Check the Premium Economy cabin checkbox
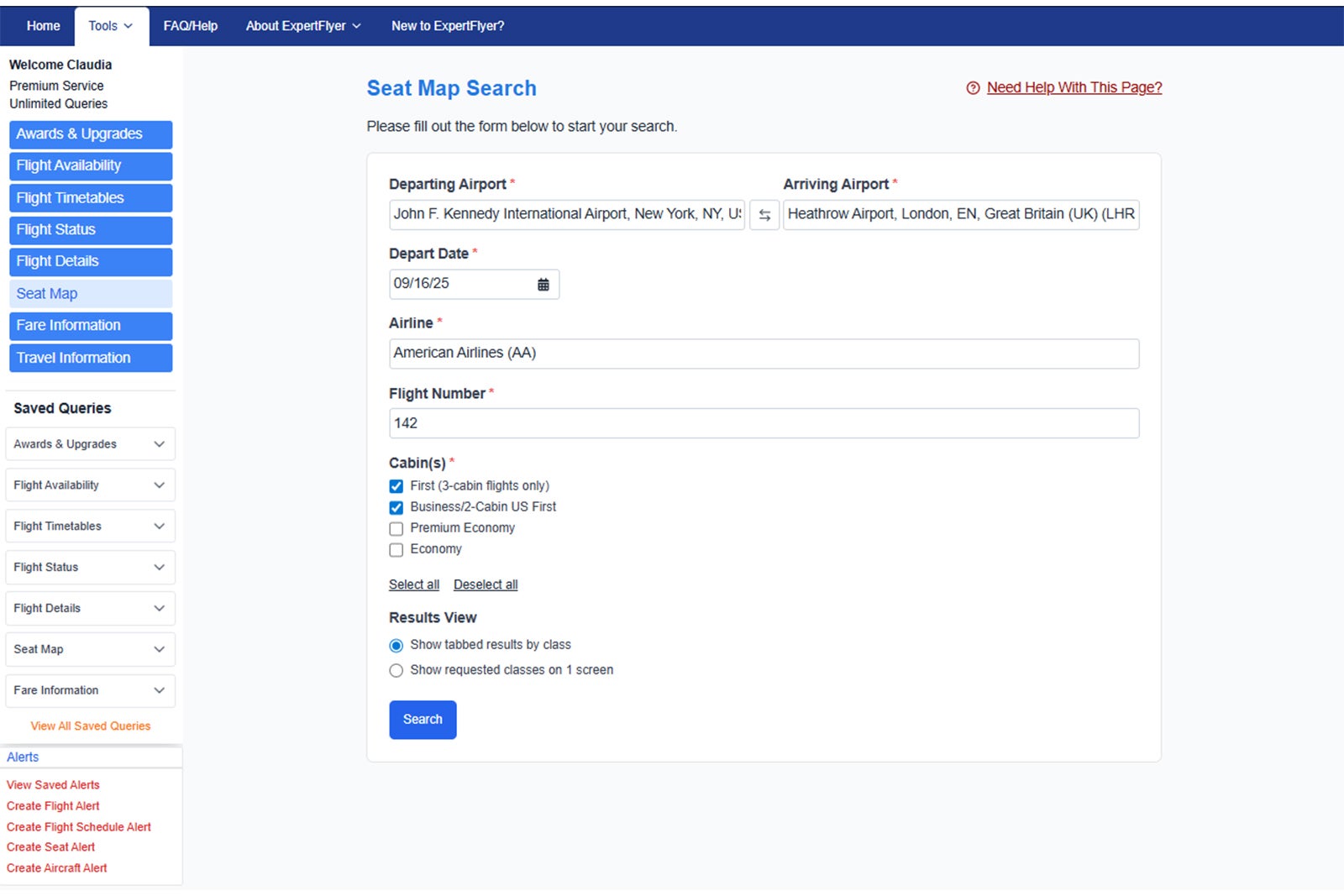1344x896 pixels. pos(396,529)
